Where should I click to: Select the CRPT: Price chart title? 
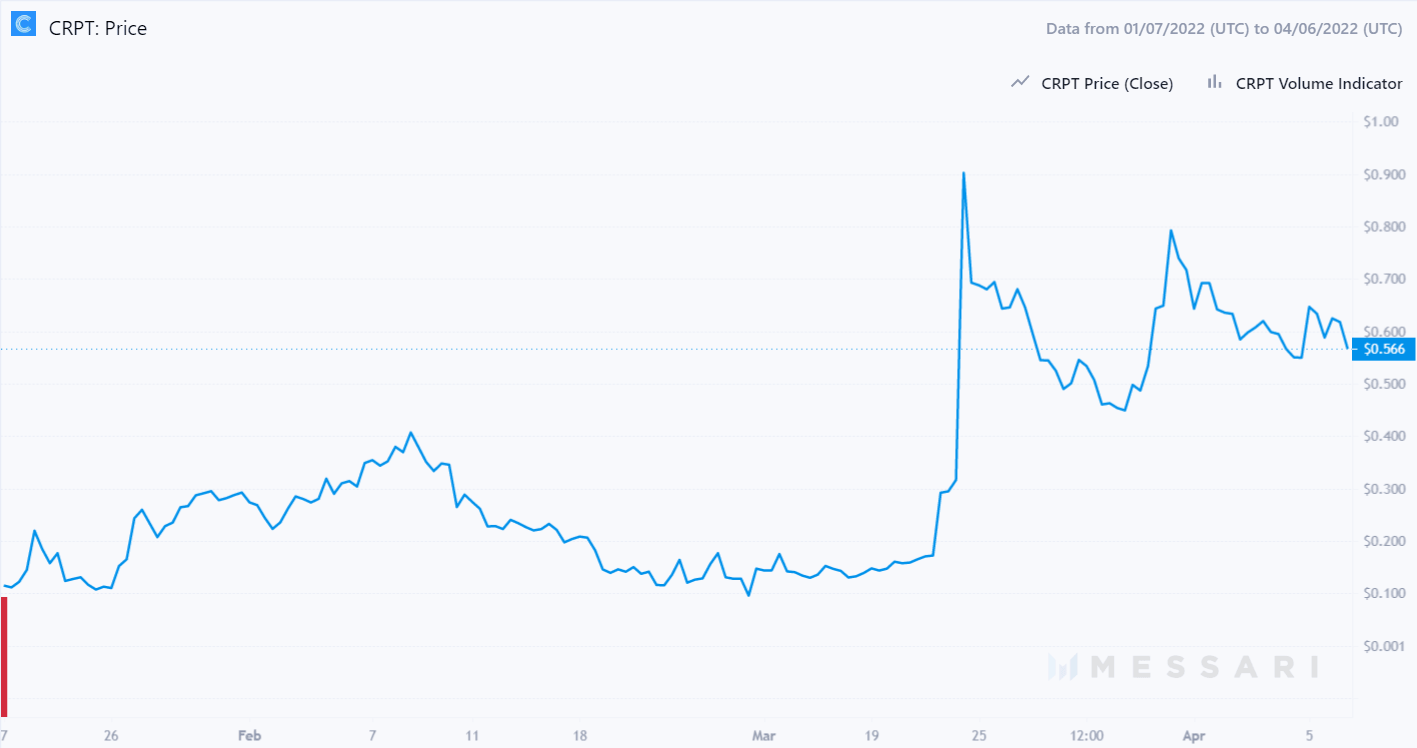pos(98,29)
